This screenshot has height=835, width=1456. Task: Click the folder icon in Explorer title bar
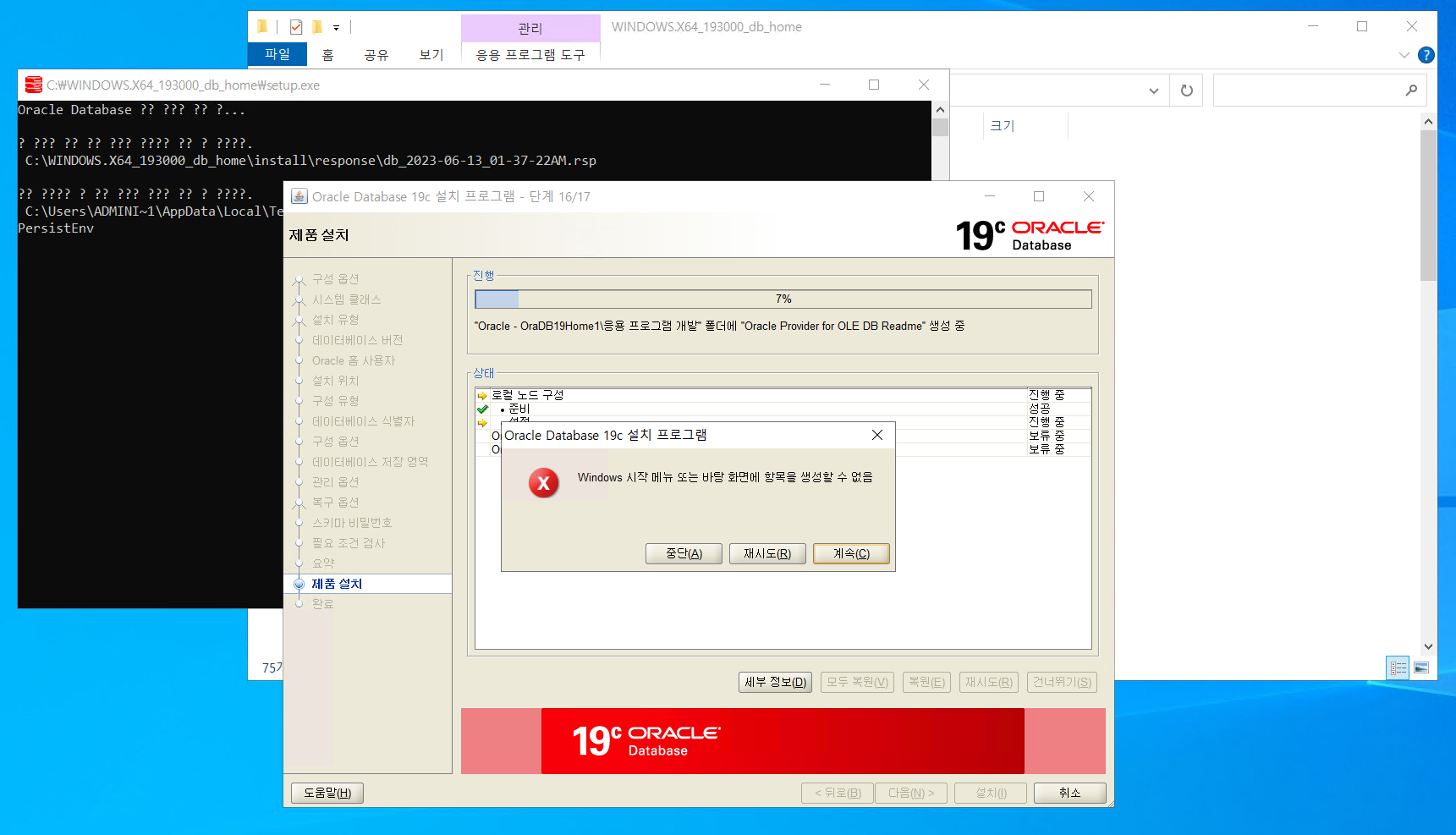coord(262,26)
